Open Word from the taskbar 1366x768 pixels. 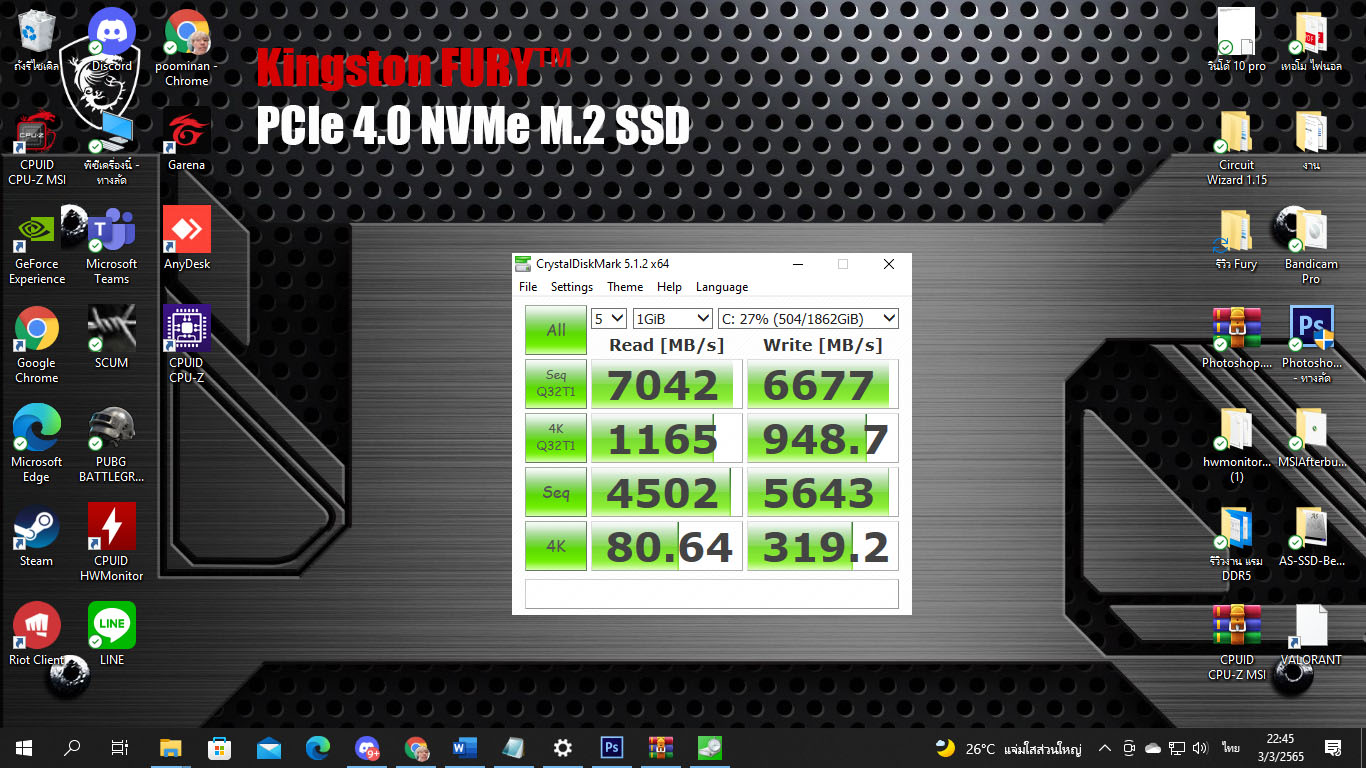tap(465, 747)
